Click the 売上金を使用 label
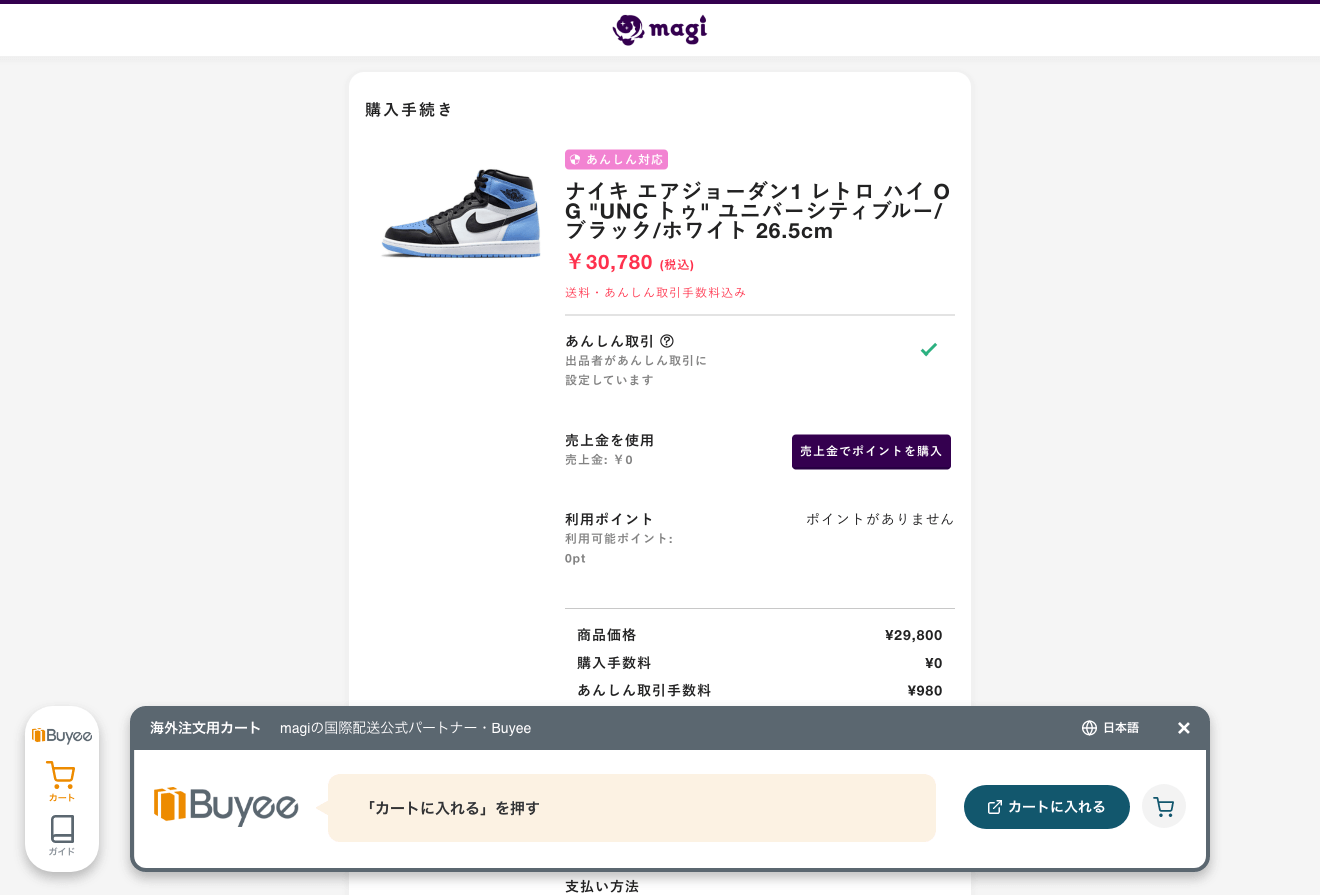1320x895 pixels. coord(609,440)
